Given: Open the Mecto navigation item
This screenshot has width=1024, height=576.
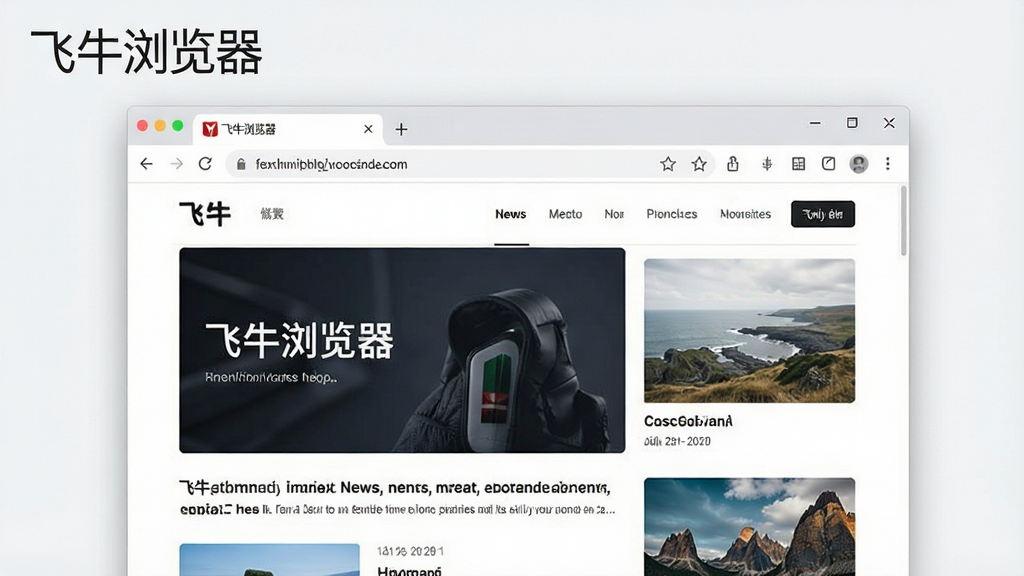Looking at the screenshot, I should tap(566, 214).
